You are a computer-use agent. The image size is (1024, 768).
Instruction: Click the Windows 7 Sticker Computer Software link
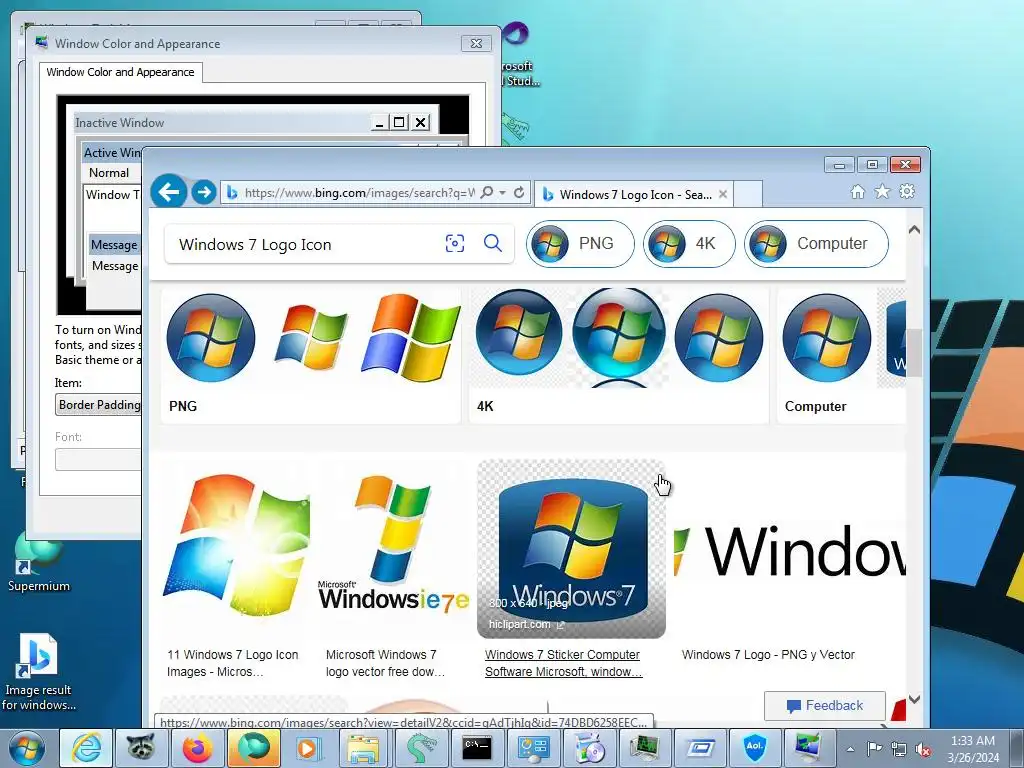563,663
